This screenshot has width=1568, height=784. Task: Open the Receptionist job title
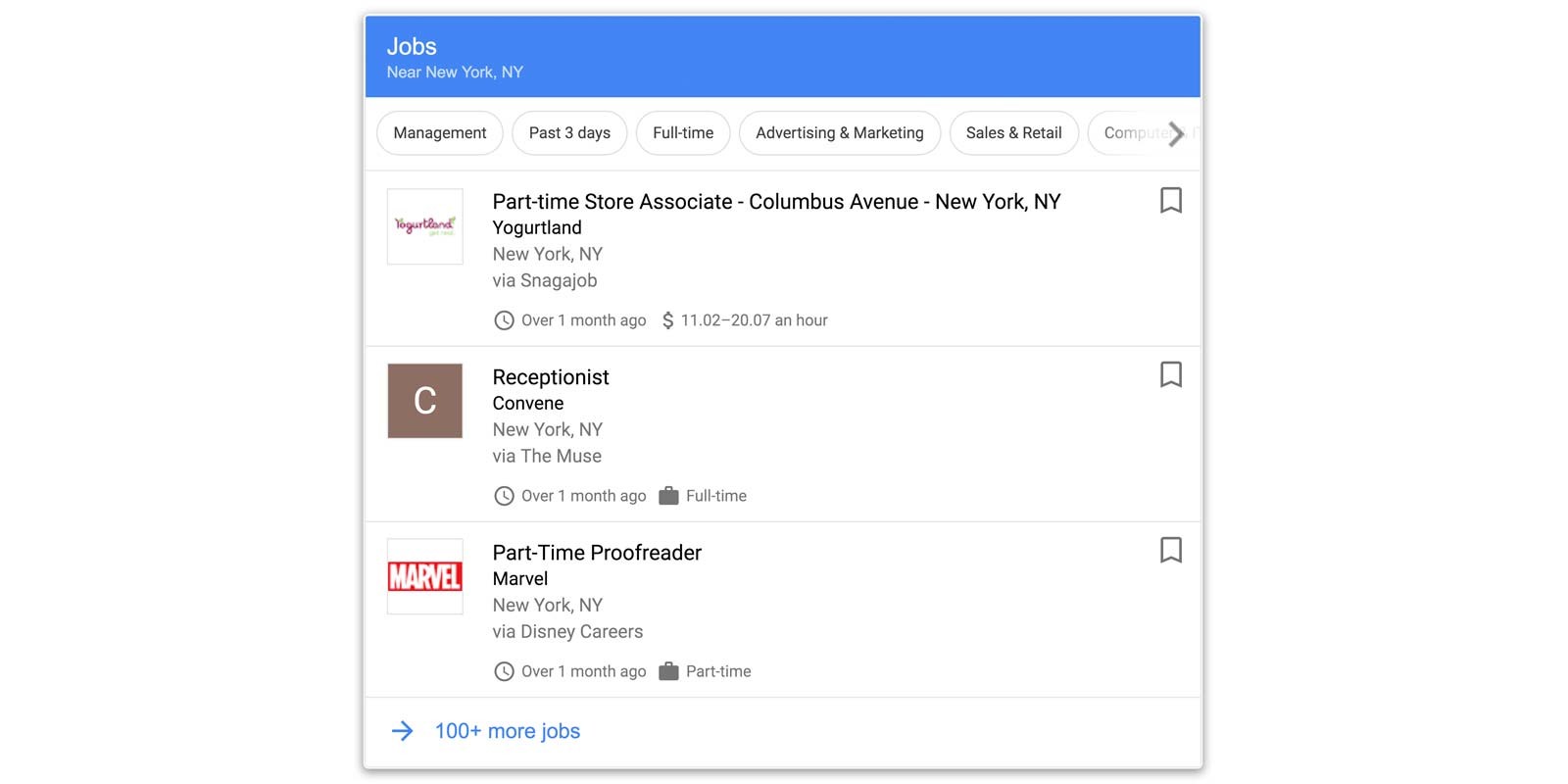coord(551,377)
